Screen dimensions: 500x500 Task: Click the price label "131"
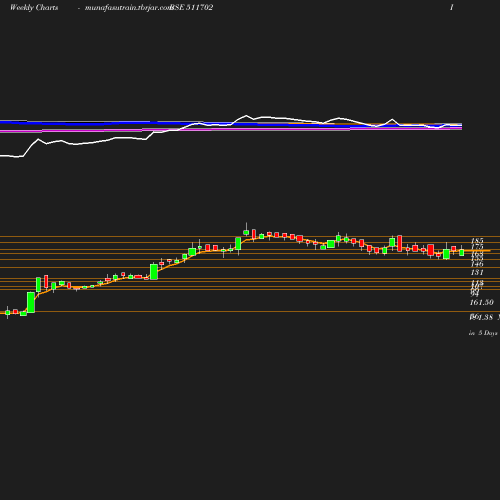click(x=477, y=272)
